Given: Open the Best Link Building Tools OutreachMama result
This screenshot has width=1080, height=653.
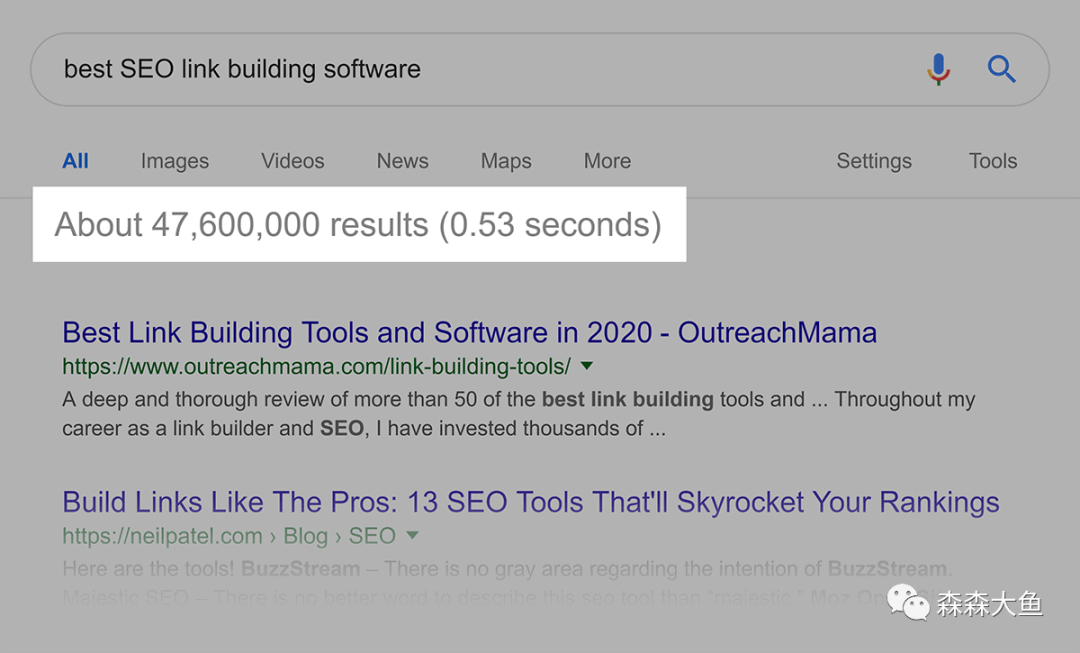Looking at the screenshot, I should pyautogui.click(x=470, y=333).
